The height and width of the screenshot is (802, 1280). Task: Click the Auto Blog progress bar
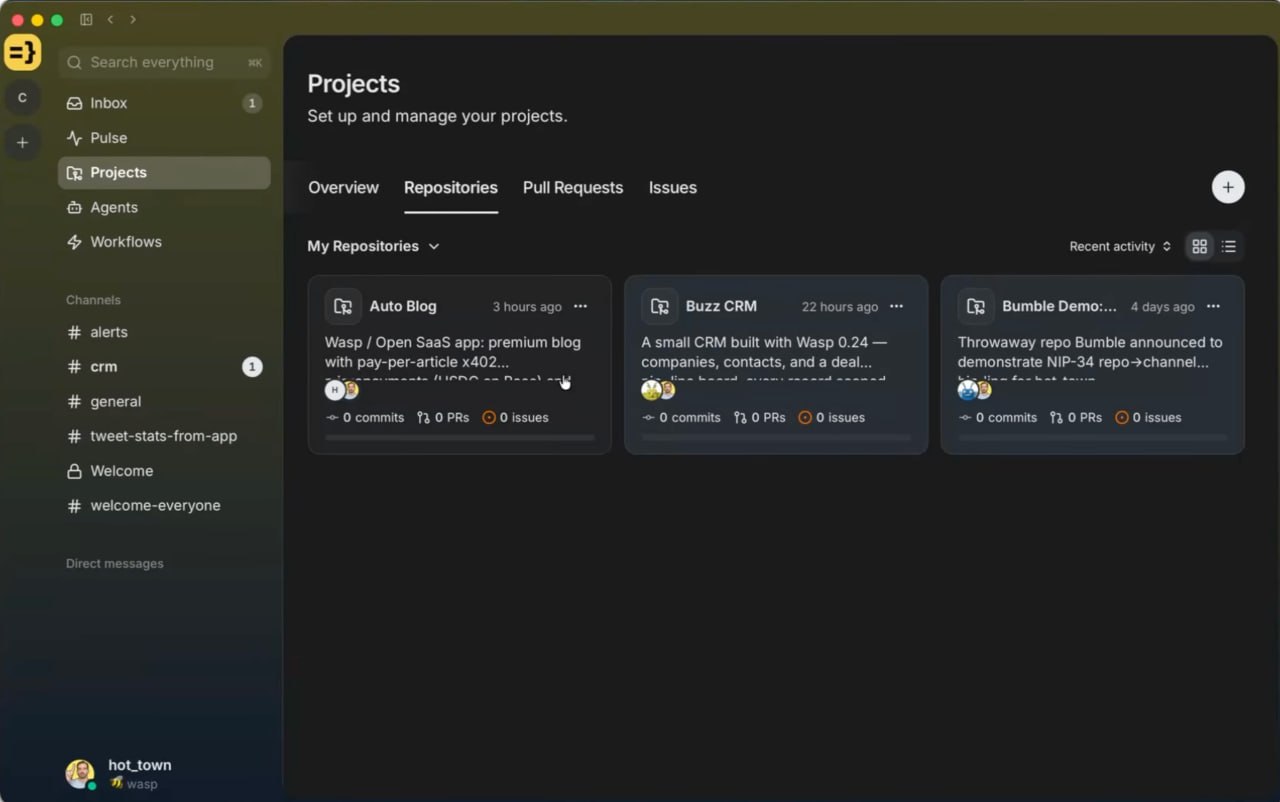click(460, 437)
